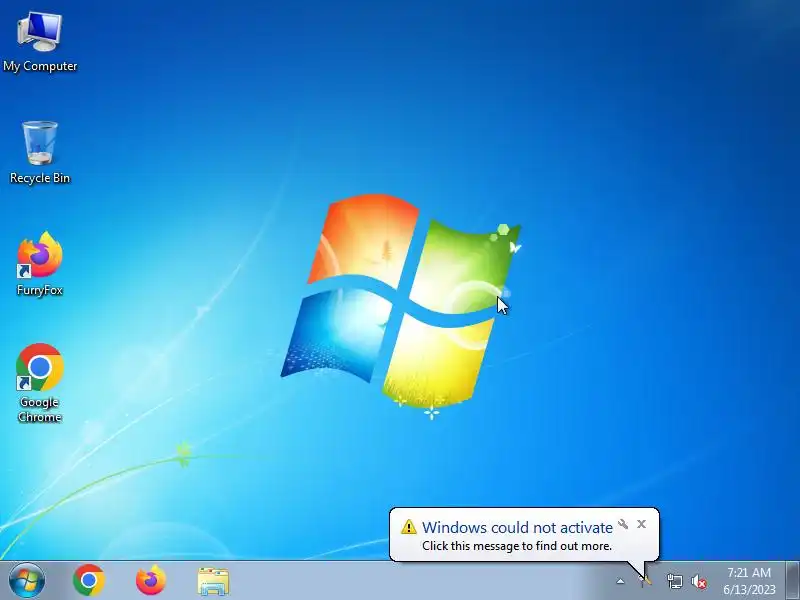Screen dimensions: 800x600
Task: Click the Show desktop strip
Action: [x=792, y=581]
